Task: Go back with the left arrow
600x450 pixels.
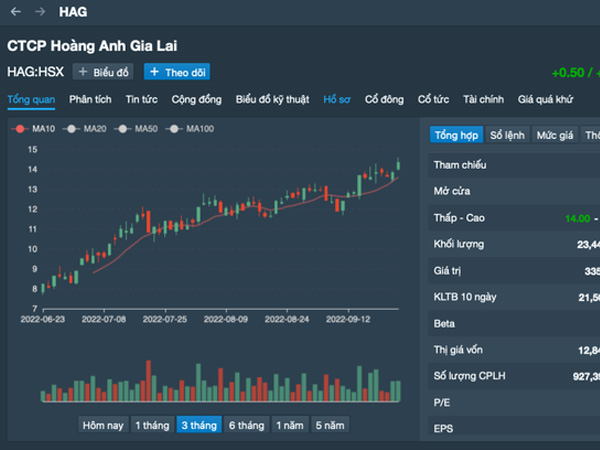Action: point(16,12)
